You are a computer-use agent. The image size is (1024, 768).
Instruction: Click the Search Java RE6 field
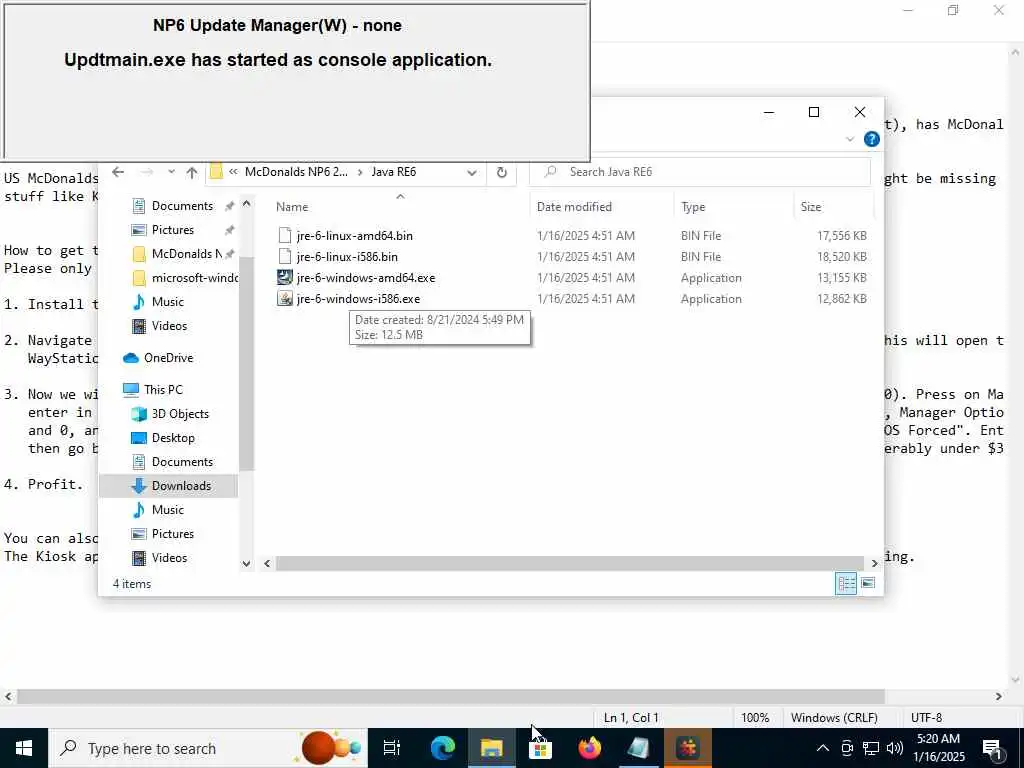pos(699,172)
